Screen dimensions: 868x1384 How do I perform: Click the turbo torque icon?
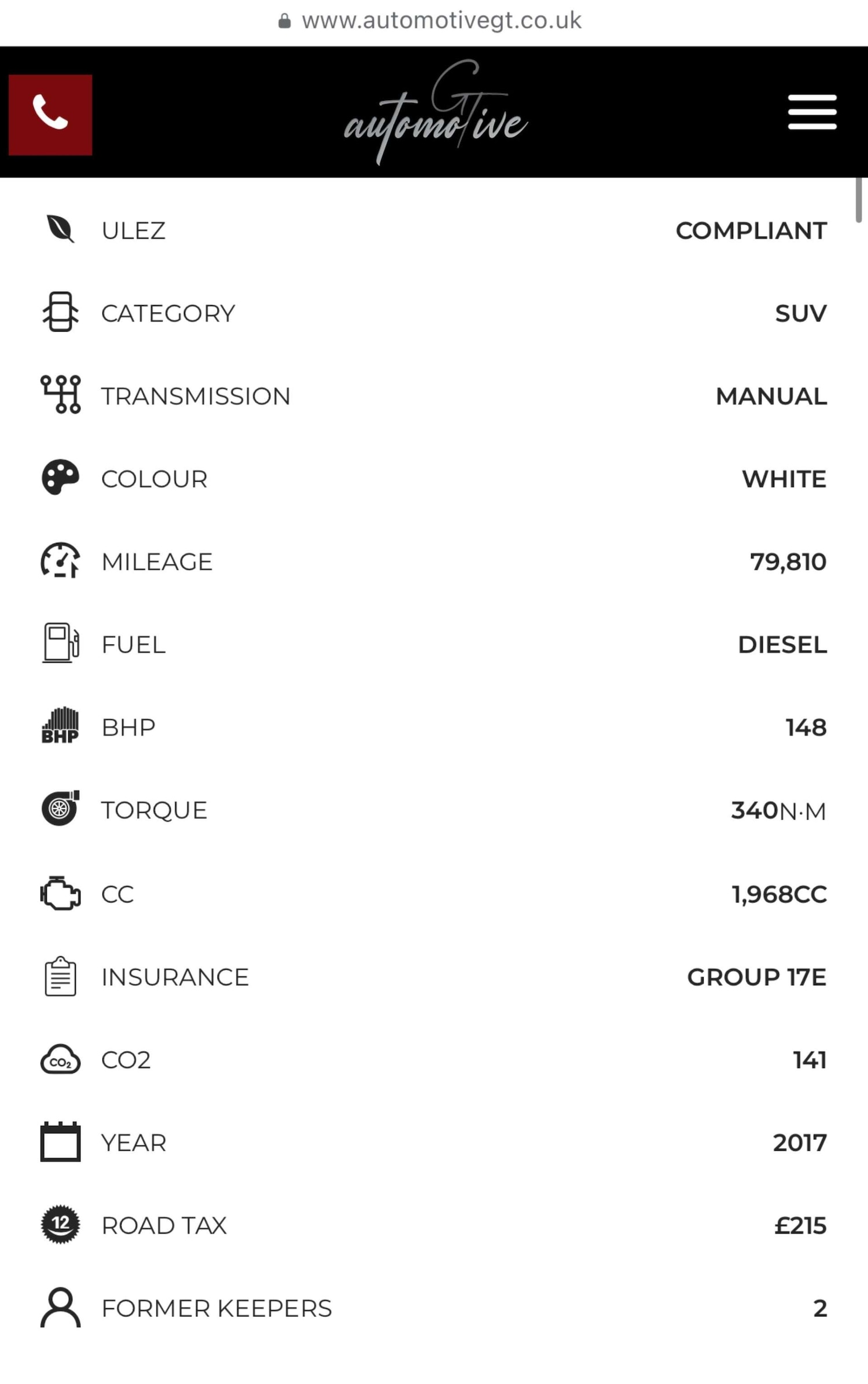pos(60,809)
